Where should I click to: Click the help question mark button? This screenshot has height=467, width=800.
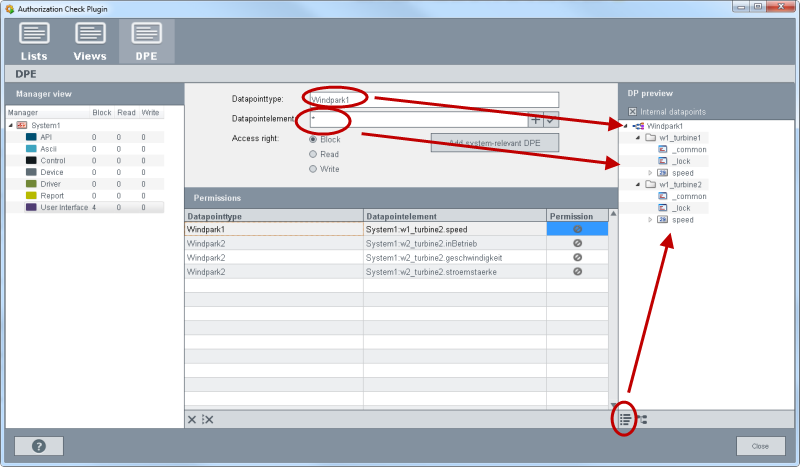tap(39, 446)
